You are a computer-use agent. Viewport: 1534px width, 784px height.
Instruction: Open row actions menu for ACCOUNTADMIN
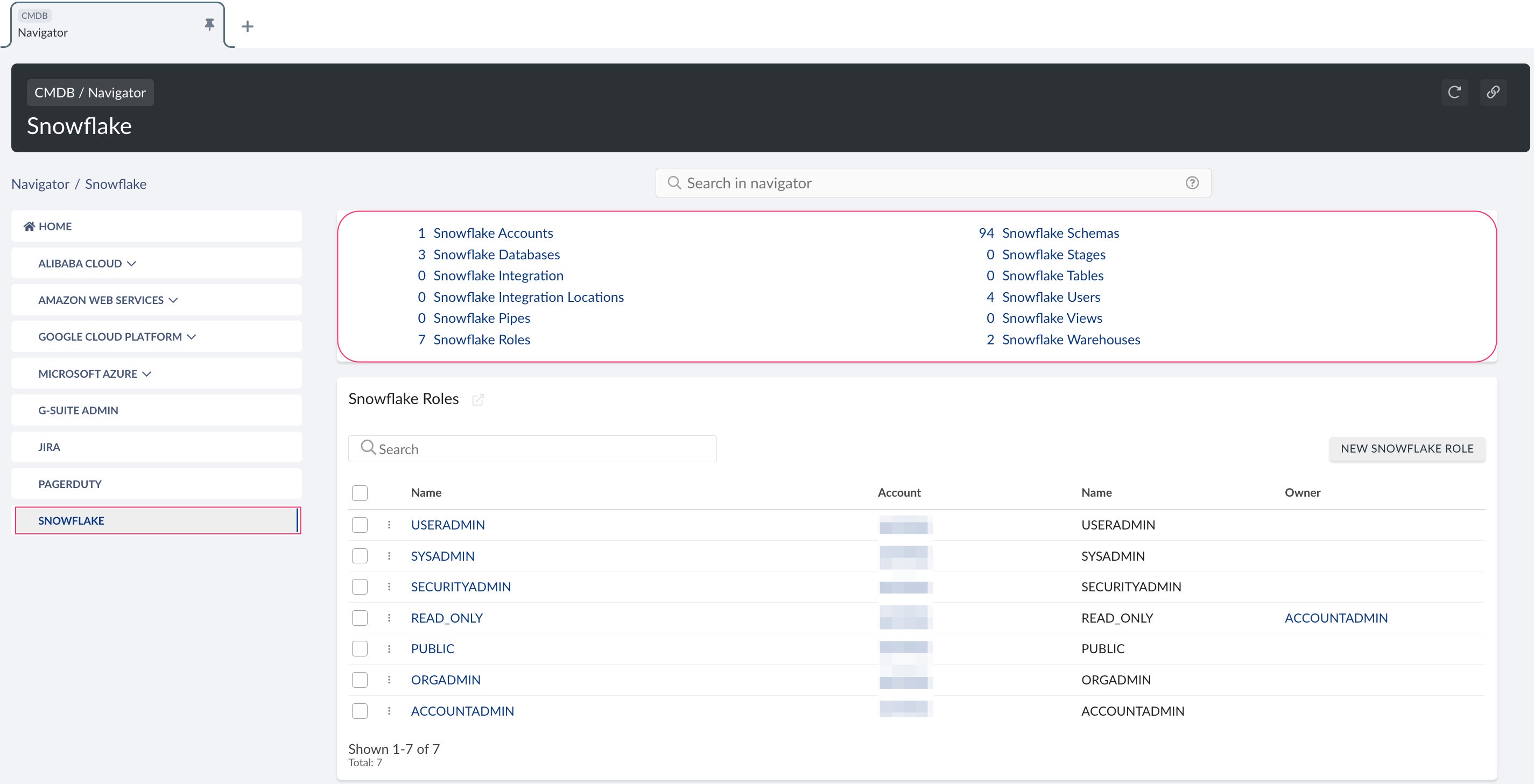(x=389, y=711)
